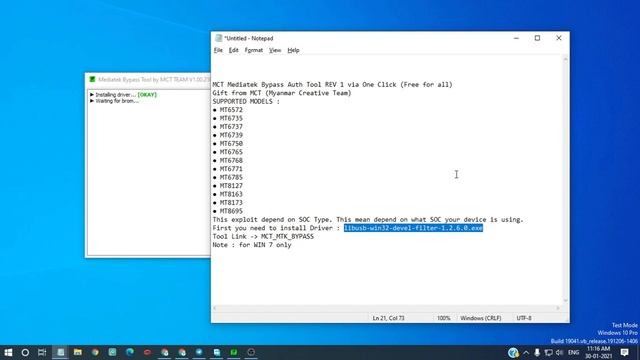
Task: Open network status tray icon
Action: point(549,353)
